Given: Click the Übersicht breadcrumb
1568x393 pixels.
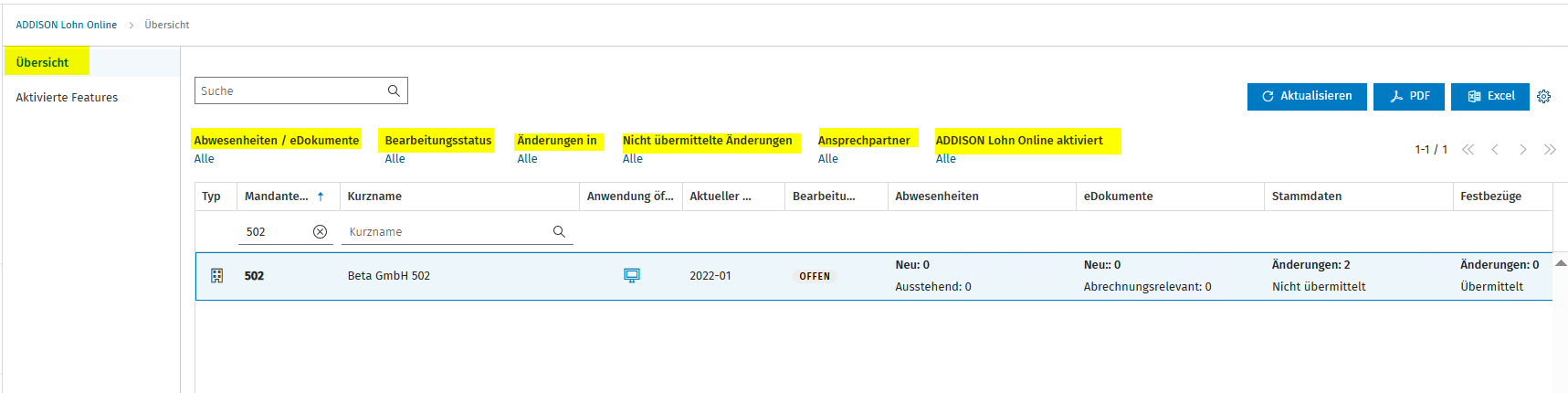Looking at the screenshot, I should 167,25.
